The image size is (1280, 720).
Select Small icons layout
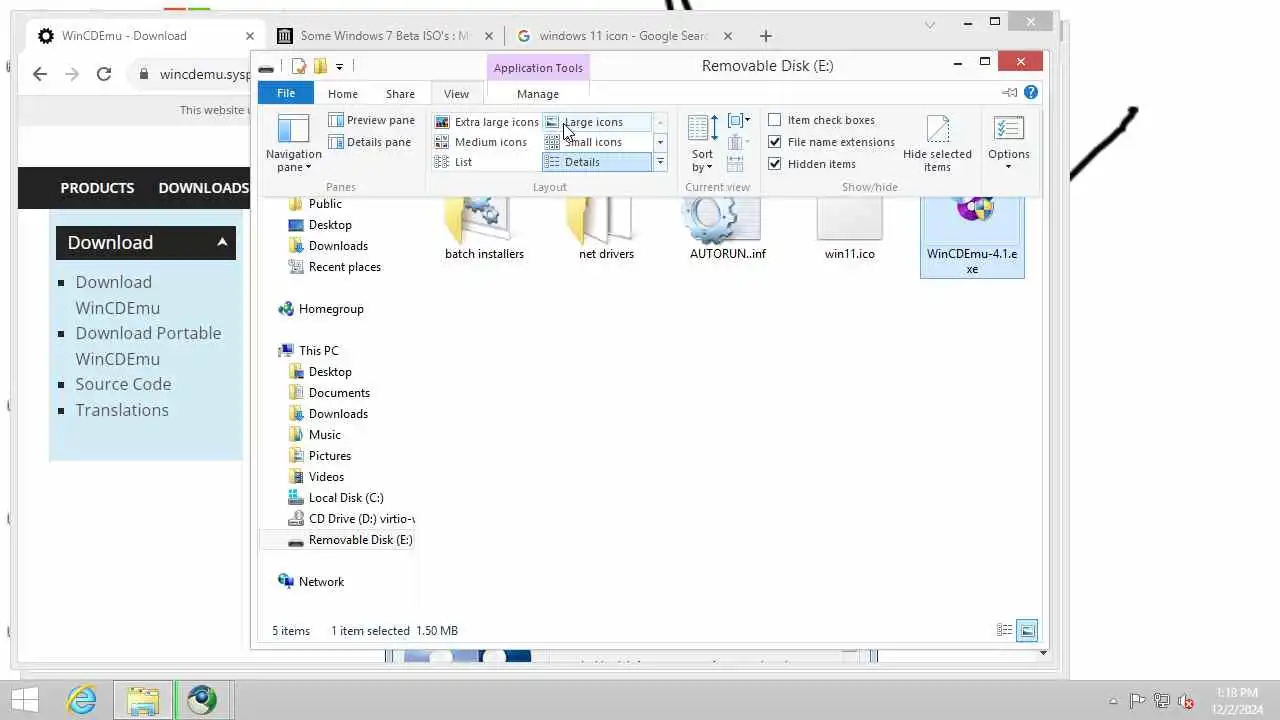coord(596,142)
